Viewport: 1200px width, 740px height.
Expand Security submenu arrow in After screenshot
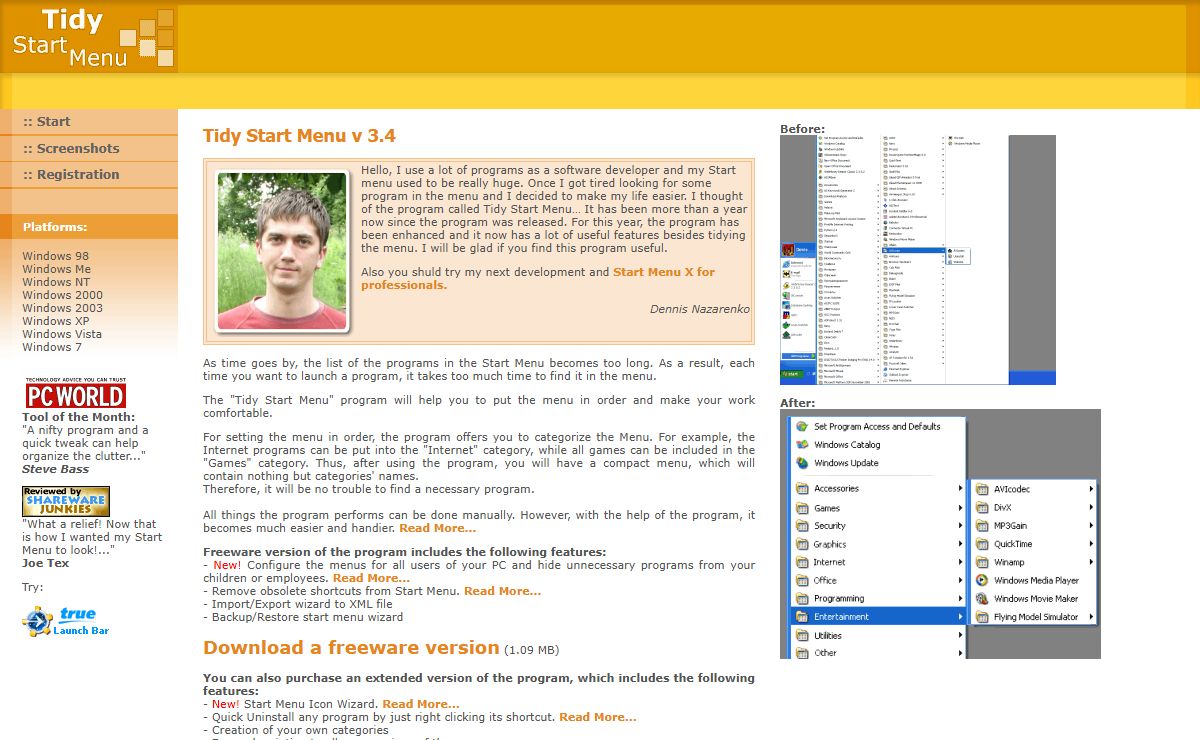tap(960, 525)
